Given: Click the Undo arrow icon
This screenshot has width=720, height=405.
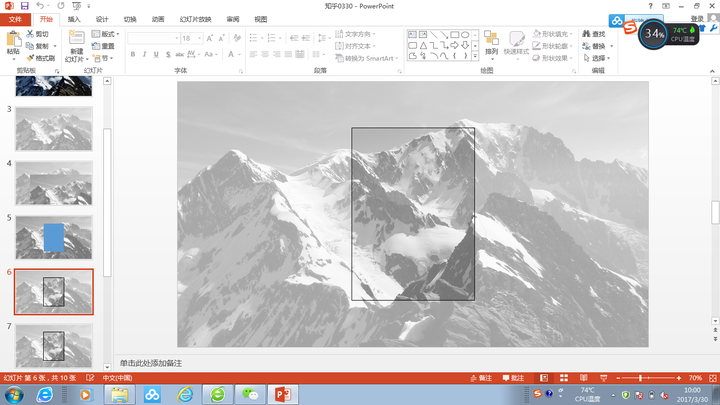Looking at the screenshot, I should tap(40, 6).
